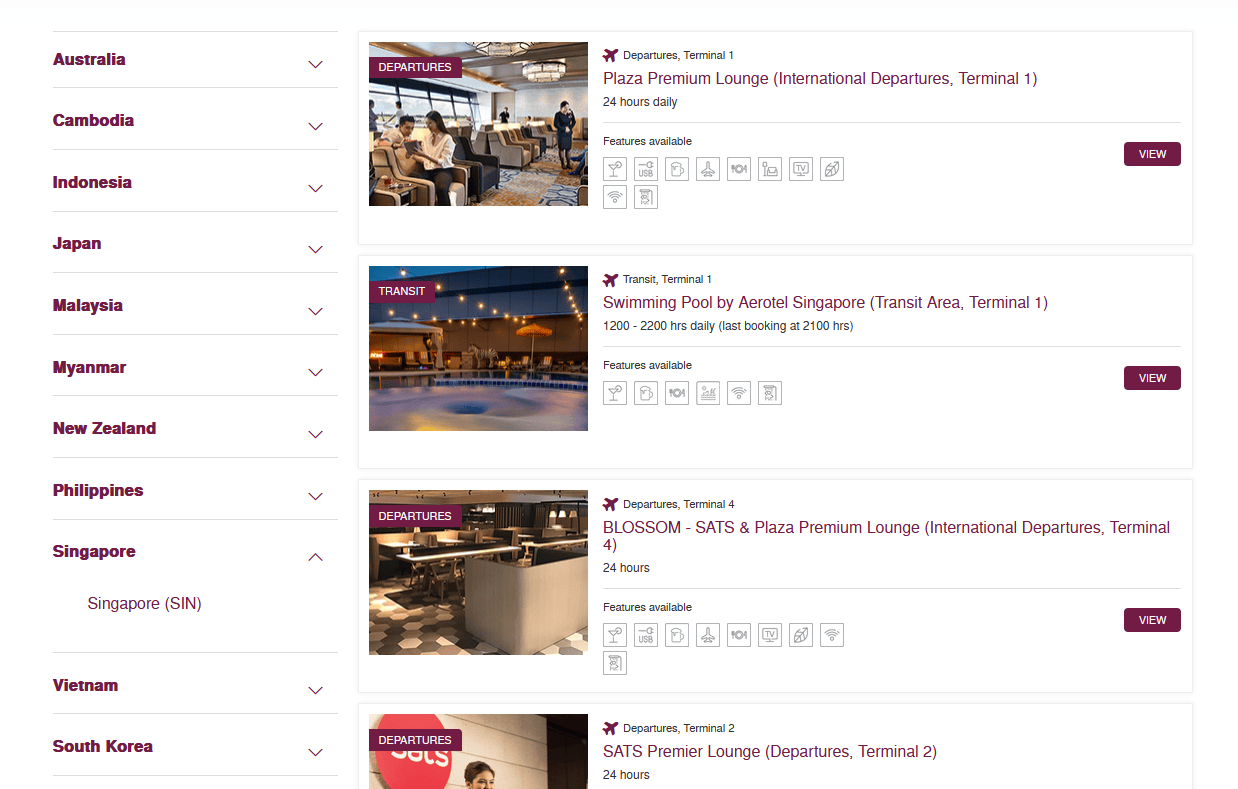Viewport: 1238px width, 789px height.
Task: Click the lounge seating icon in Plaza Premium Terminal 1
Action: [770, 169]
